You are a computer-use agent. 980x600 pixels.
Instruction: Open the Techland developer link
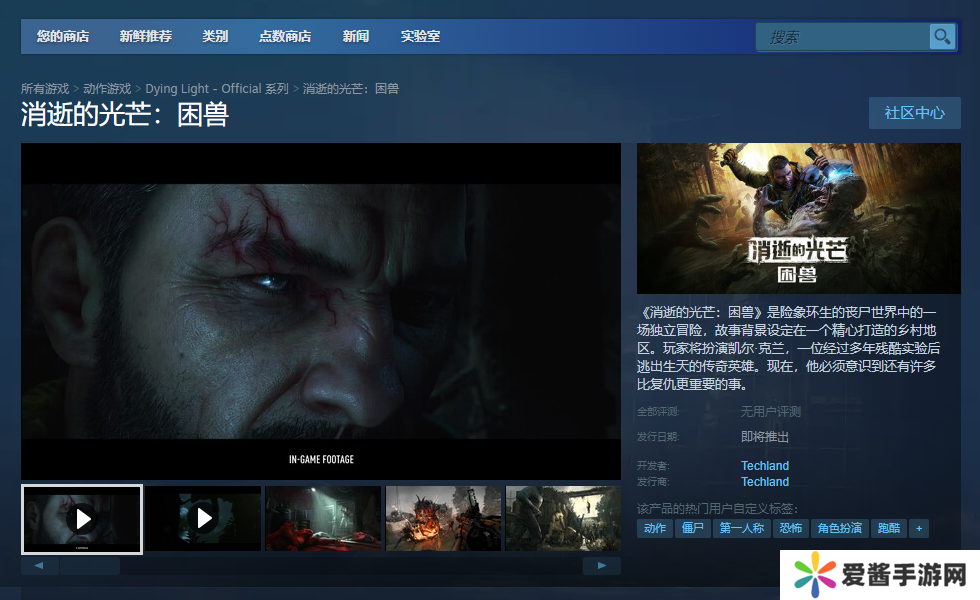[765, 466]
